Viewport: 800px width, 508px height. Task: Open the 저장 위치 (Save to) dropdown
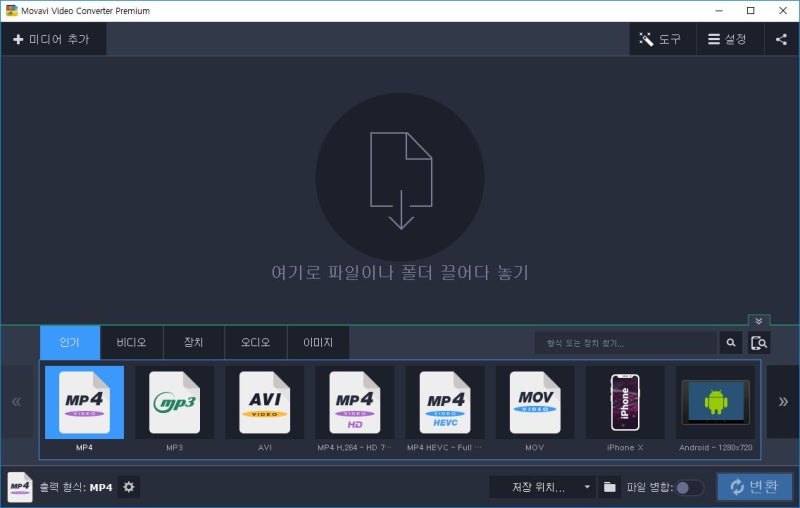[543, 487]
